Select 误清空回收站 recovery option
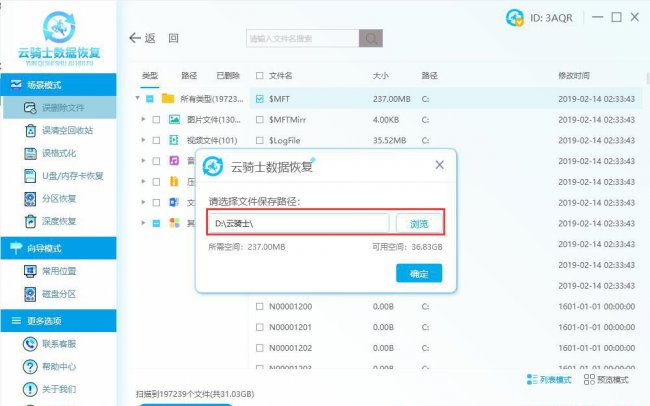 click(x=60, y=131)
